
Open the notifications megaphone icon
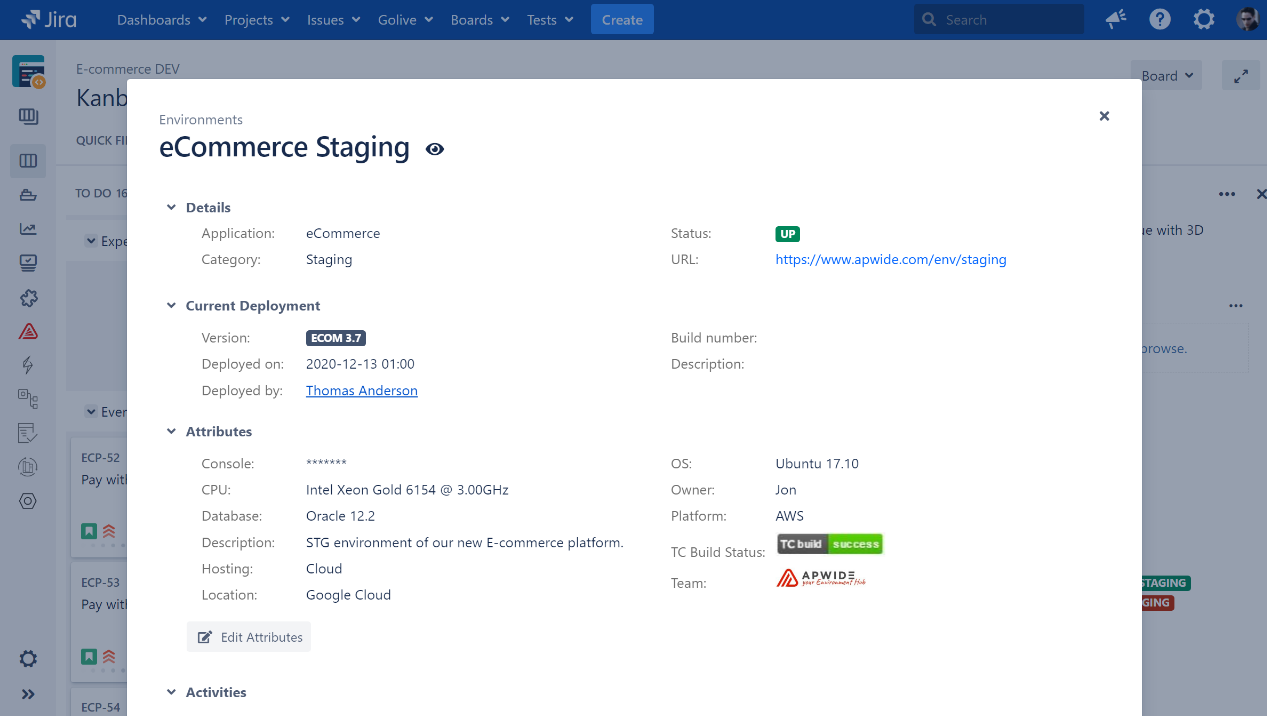pos(1116,20)
